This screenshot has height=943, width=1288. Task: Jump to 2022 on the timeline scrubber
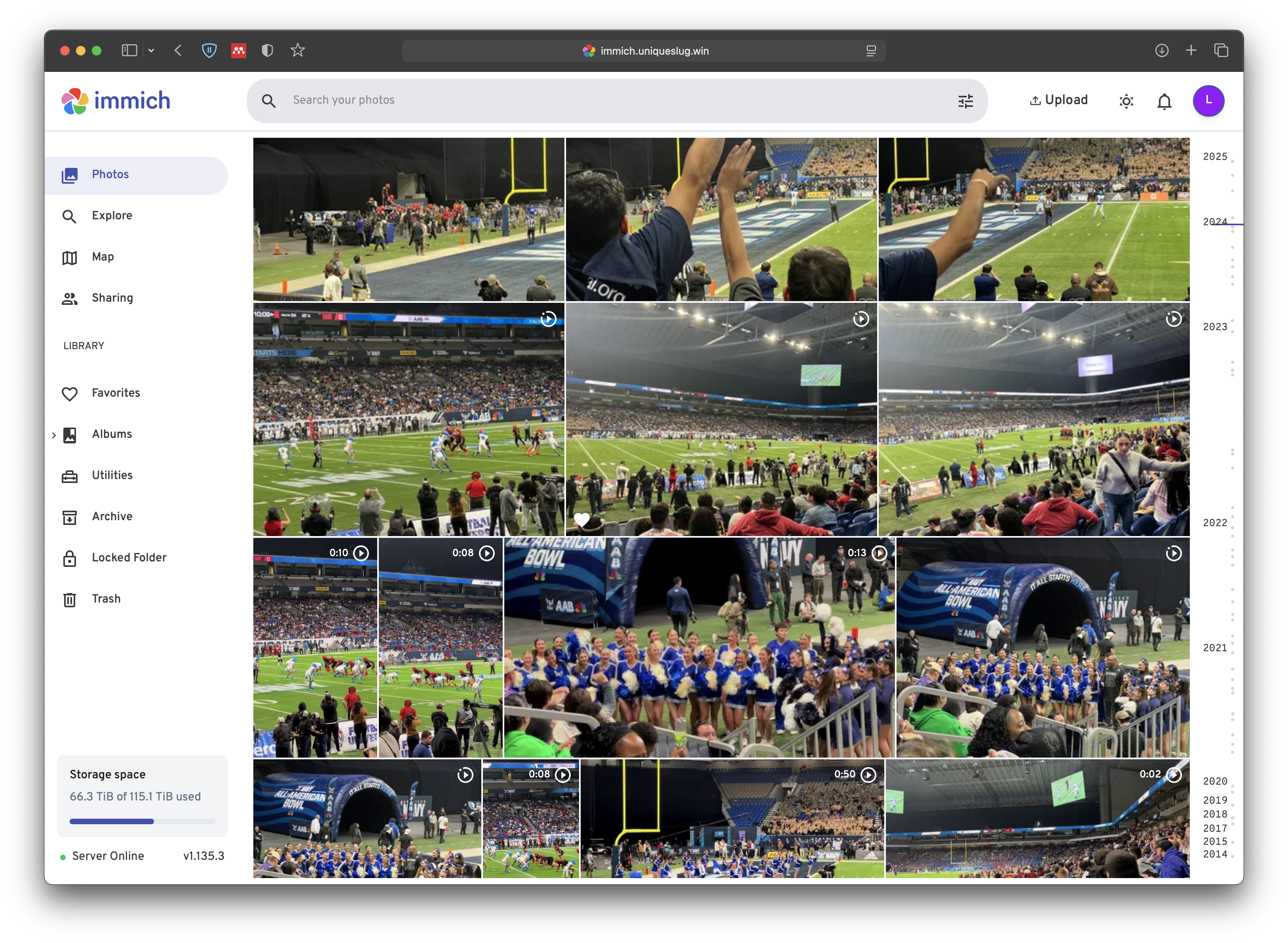point(1214,523)
